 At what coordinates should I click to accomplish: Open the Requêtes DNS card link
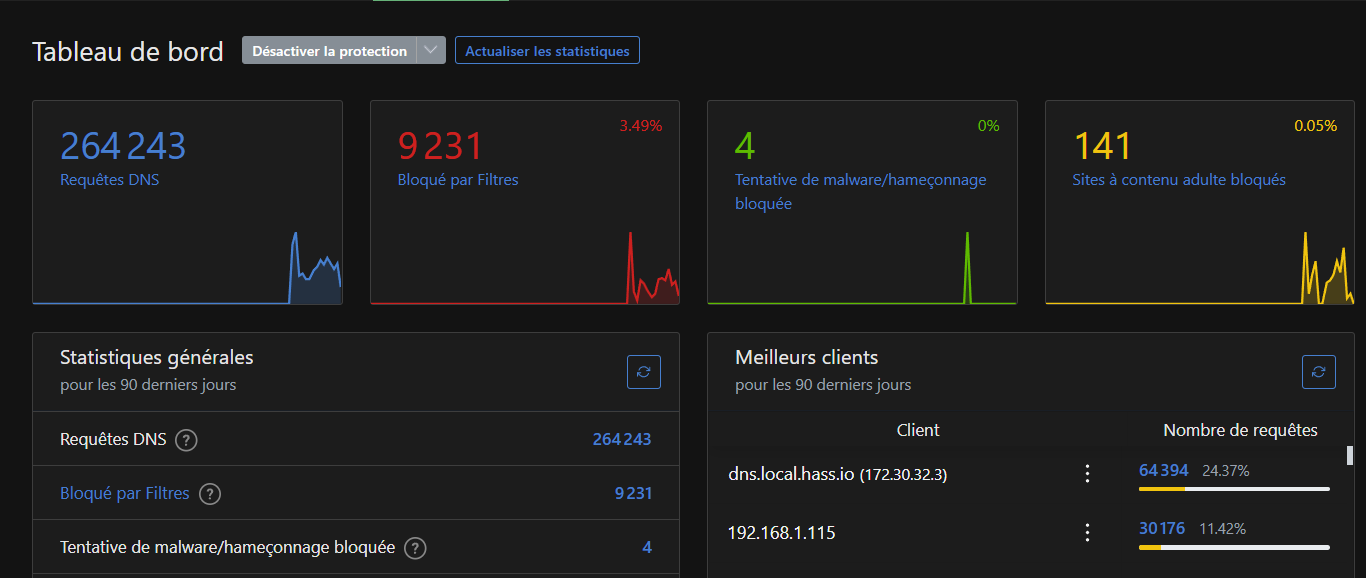pos(109,180)
